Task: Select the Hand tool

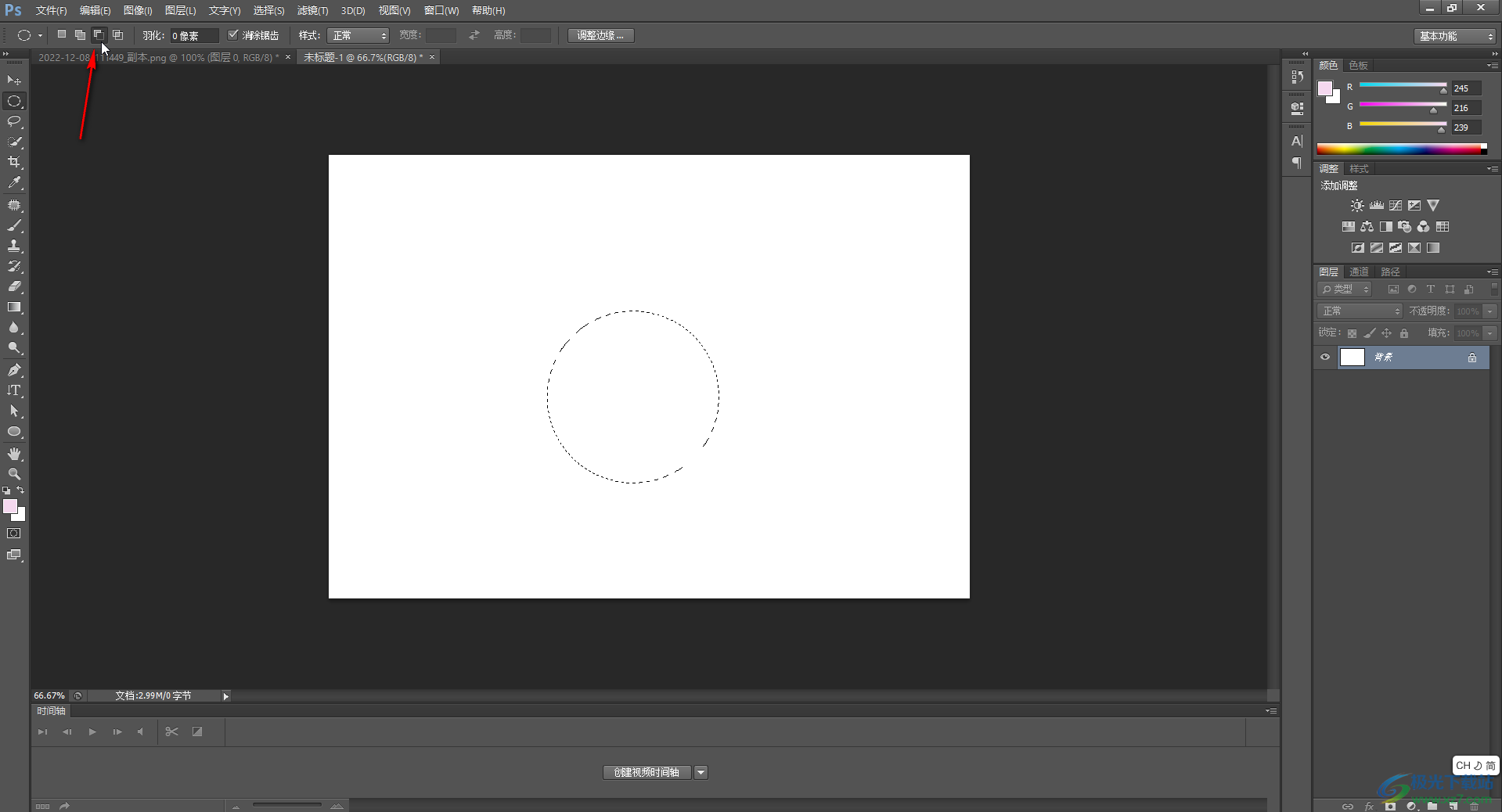Action: coord(14,454)
